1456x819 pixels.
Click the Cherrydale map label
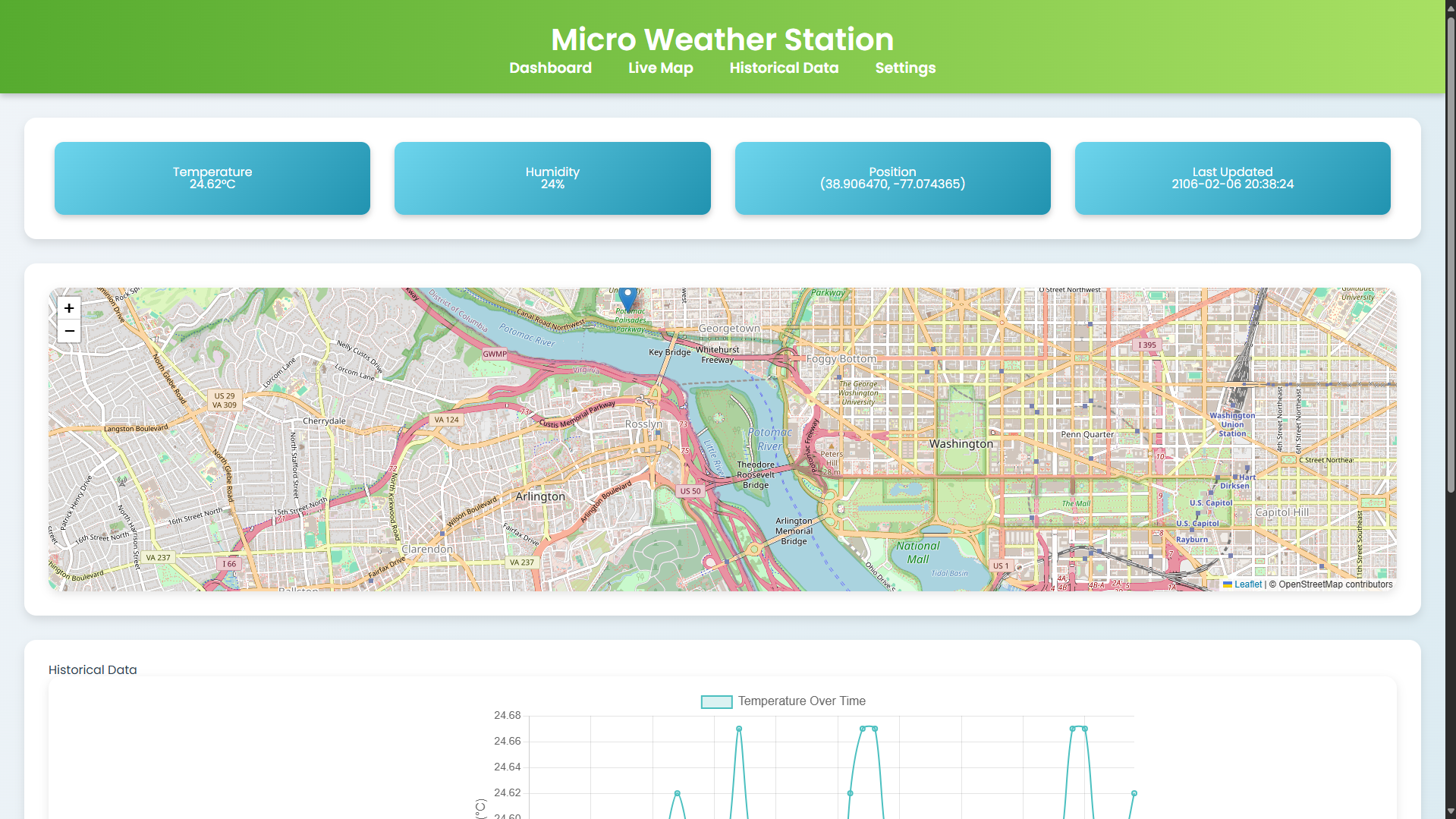(324, 421)
